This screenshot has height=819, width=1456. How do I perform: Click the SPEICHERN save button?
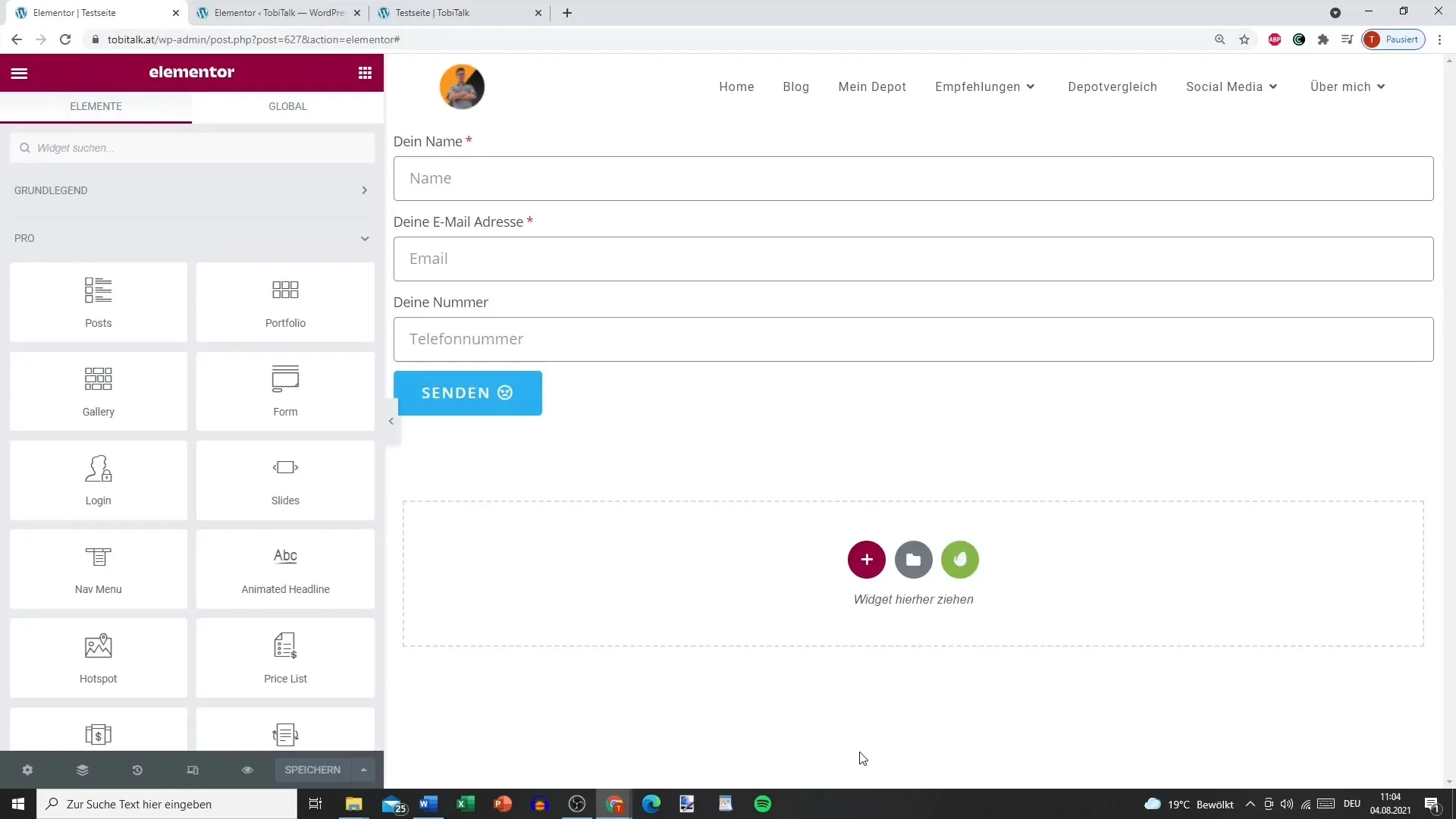tap(312, 770)
